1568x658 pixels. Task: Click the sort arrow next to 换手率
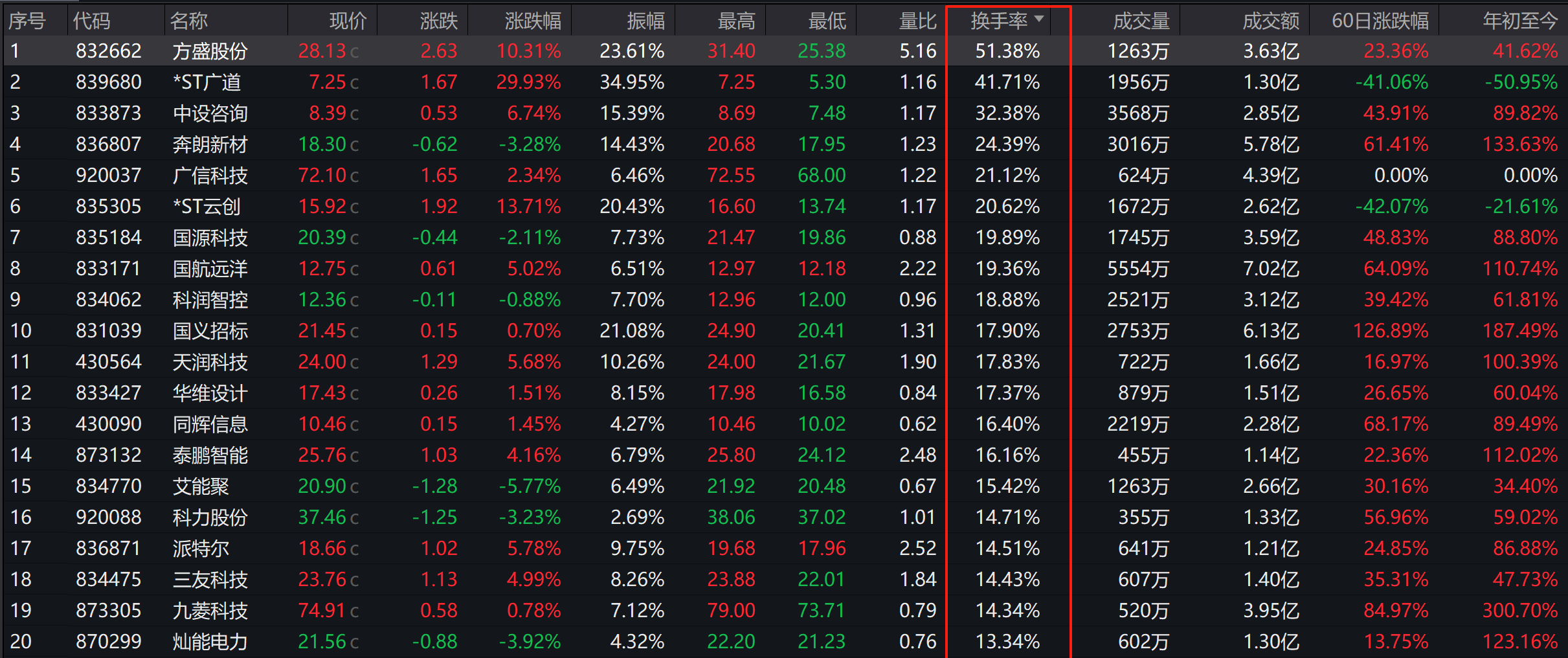(x=1039, y=19)
